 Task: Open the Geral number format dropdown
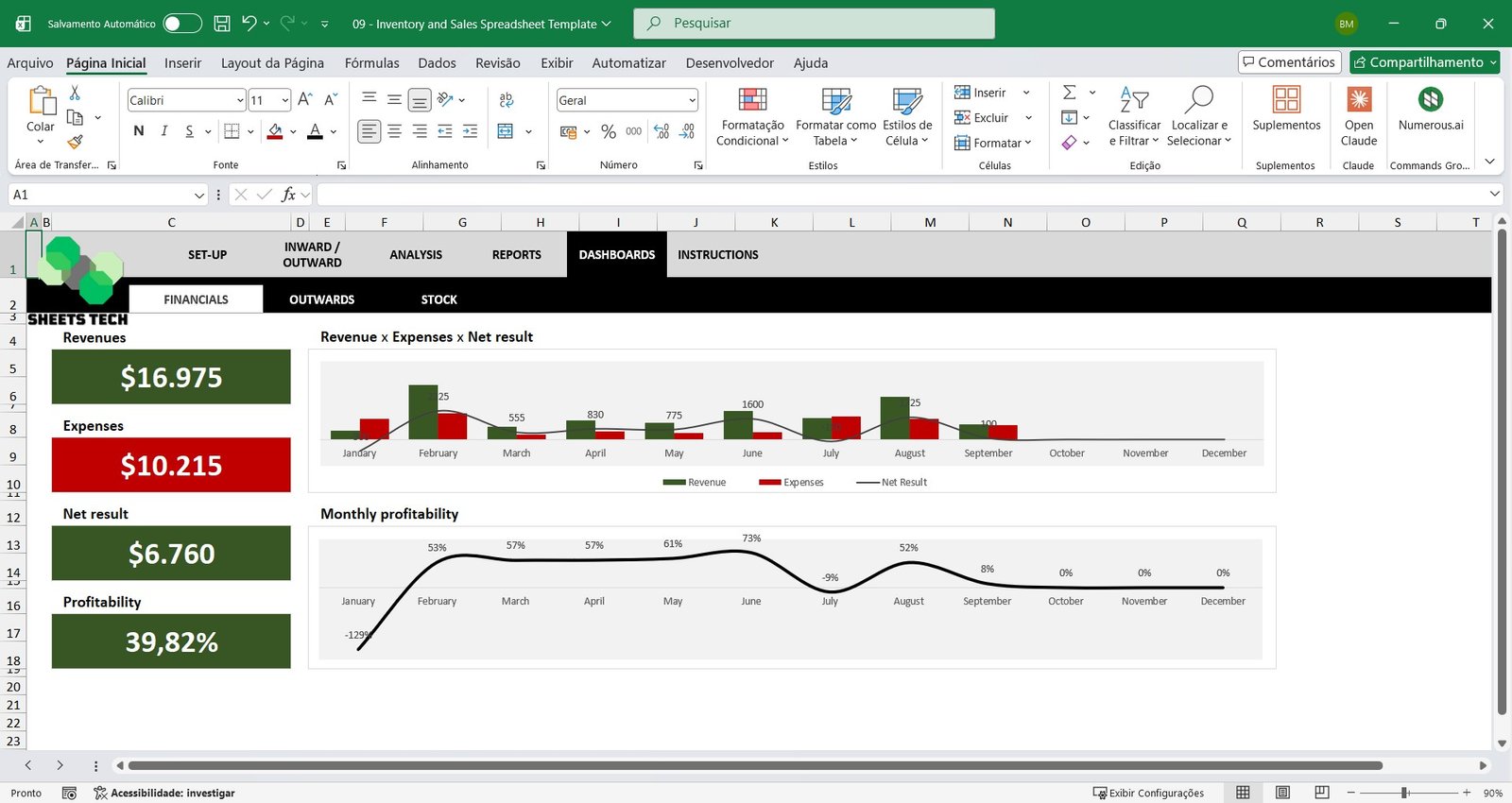click(692, 100)
